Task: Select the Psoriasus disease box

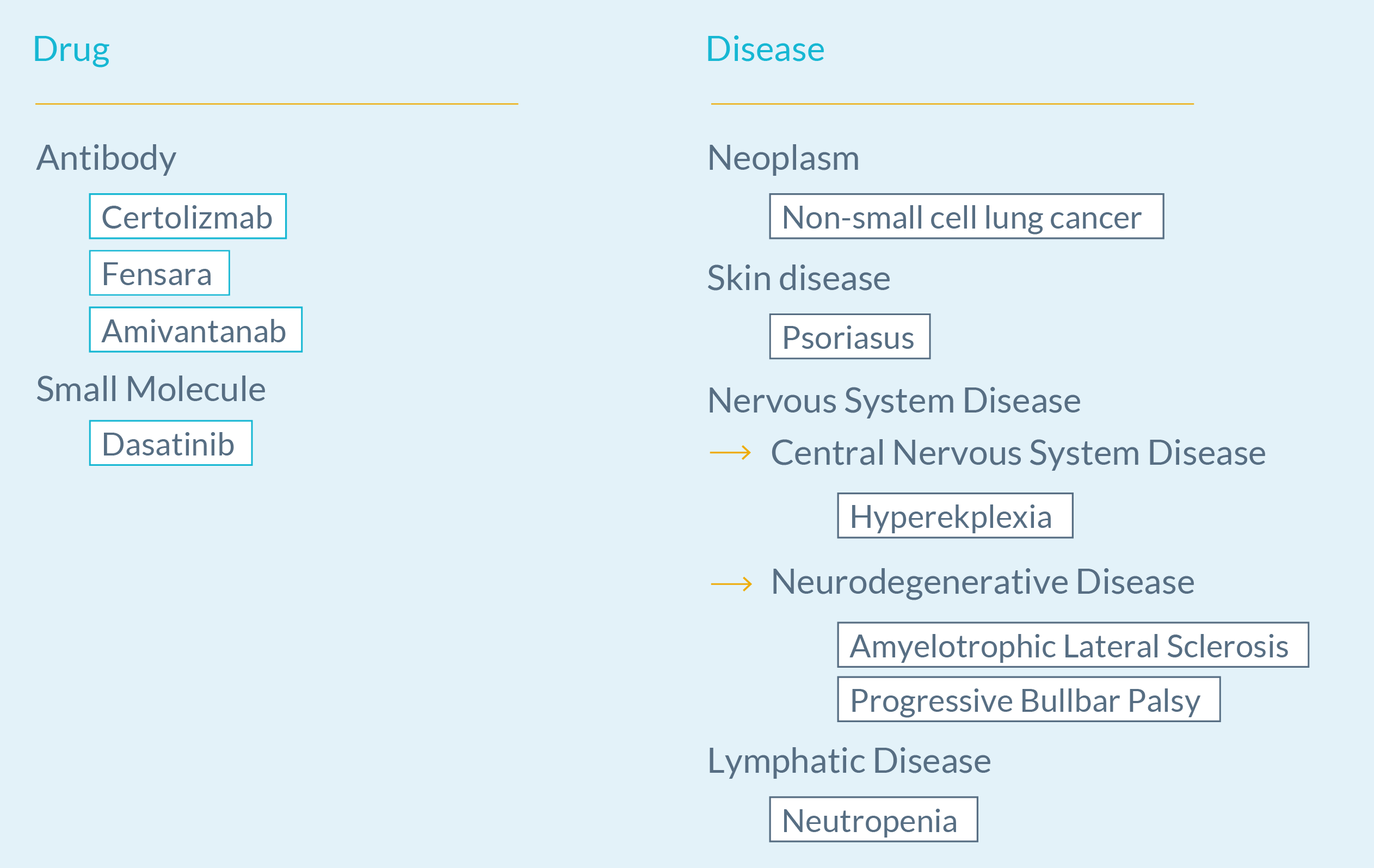Action: [x=849, y=337]
